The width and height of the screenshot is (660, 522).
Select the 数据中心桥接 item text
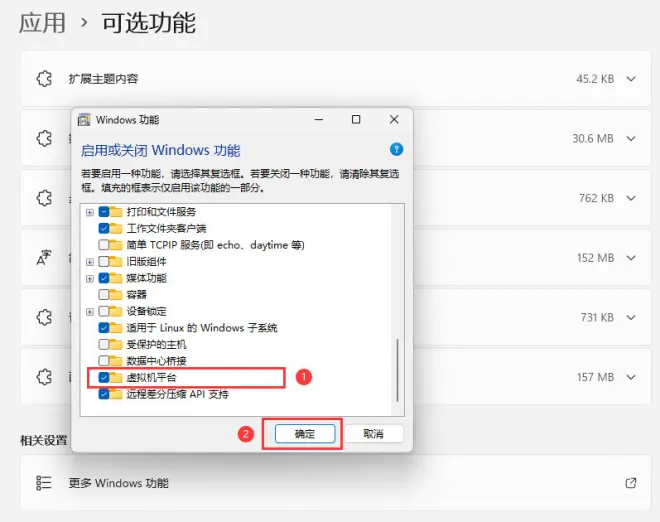pos(156,361)
